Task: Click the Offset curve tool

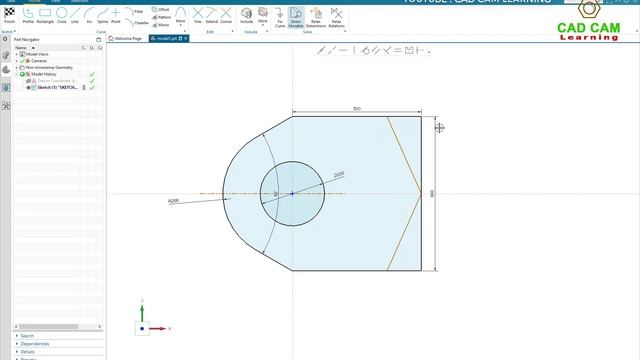Action: tap(160, 9)
